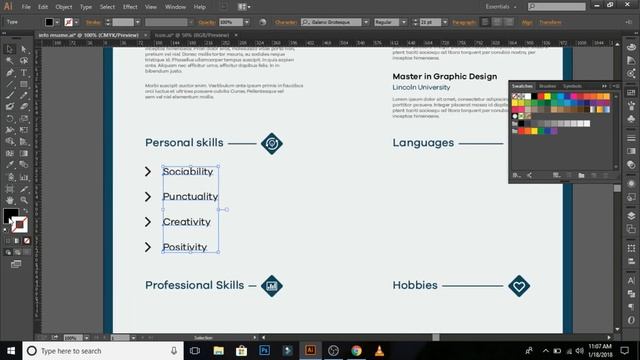Open the Object menu
The width and height of the screenshot is (640, 360).
tap(64, 7)
